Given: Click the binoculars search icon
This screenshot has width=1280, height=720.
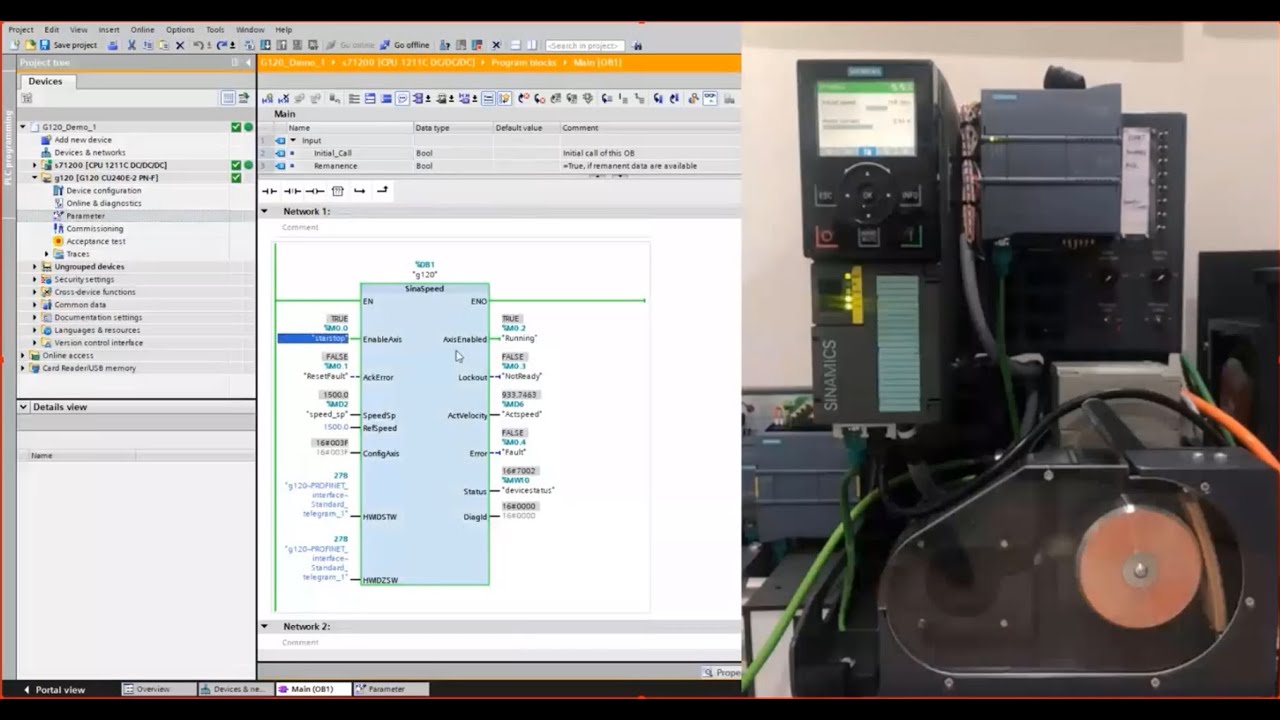Looking at the screenshot, I should coord(638,45).
